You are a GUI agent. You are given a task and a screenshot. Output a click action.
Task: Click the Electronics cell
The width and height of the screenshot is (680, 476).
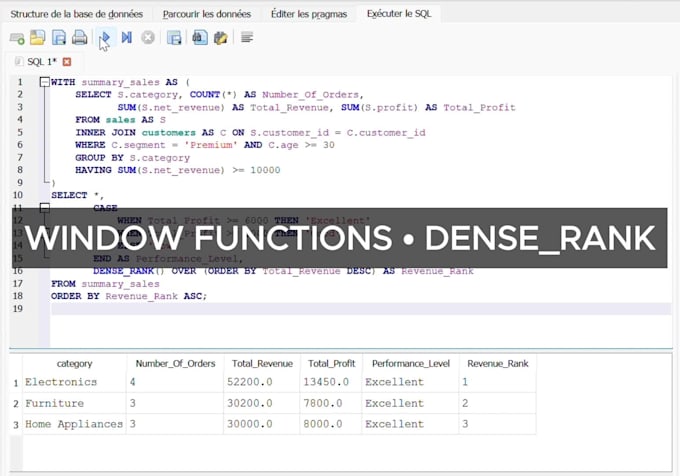74,382
